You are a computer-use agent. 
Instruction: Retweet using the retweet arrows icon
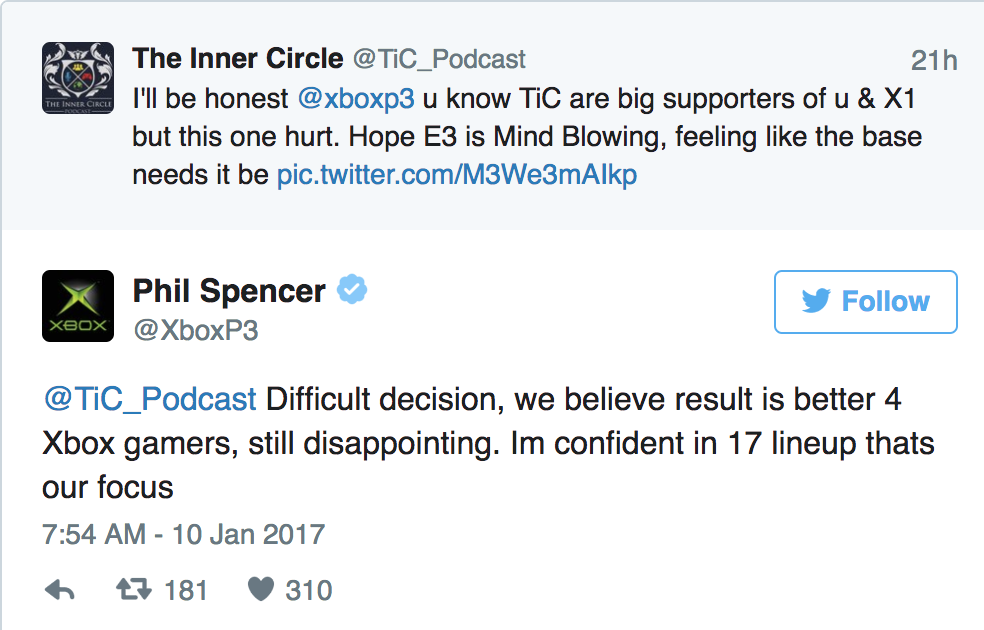(x=133, y=591)
